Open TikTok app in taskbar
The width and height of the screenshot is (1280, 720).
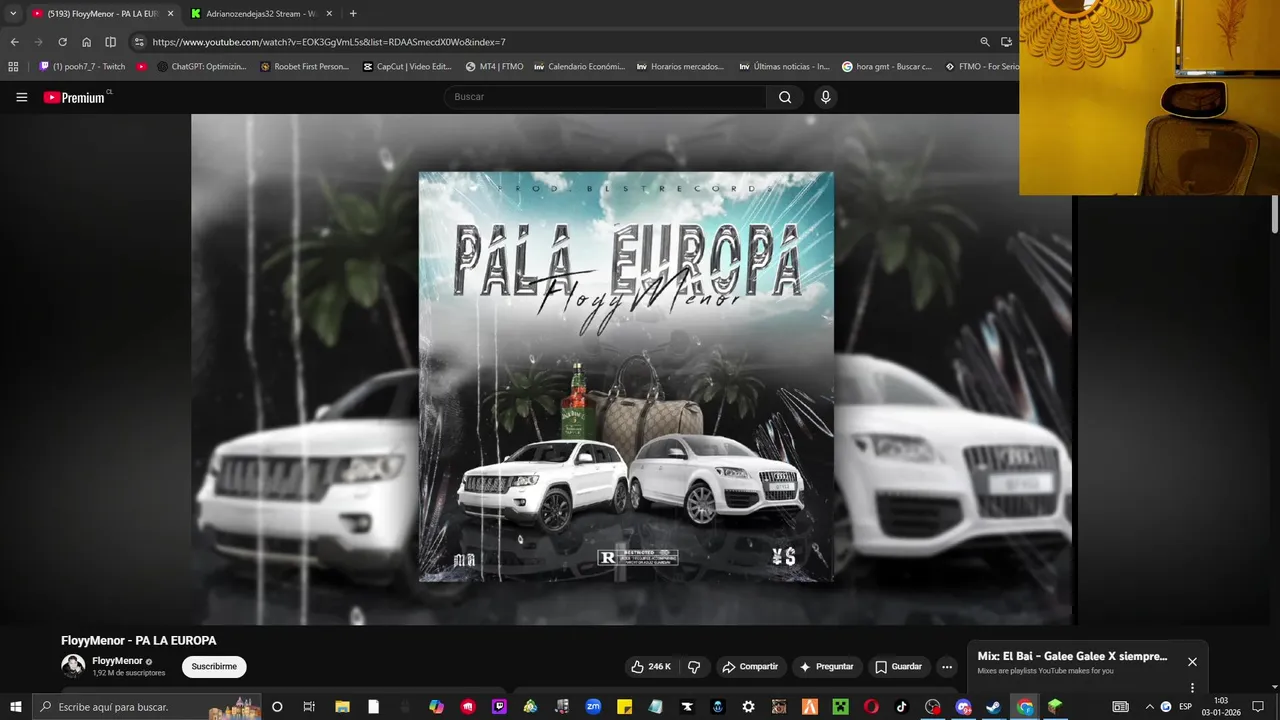tap(902, 707)
